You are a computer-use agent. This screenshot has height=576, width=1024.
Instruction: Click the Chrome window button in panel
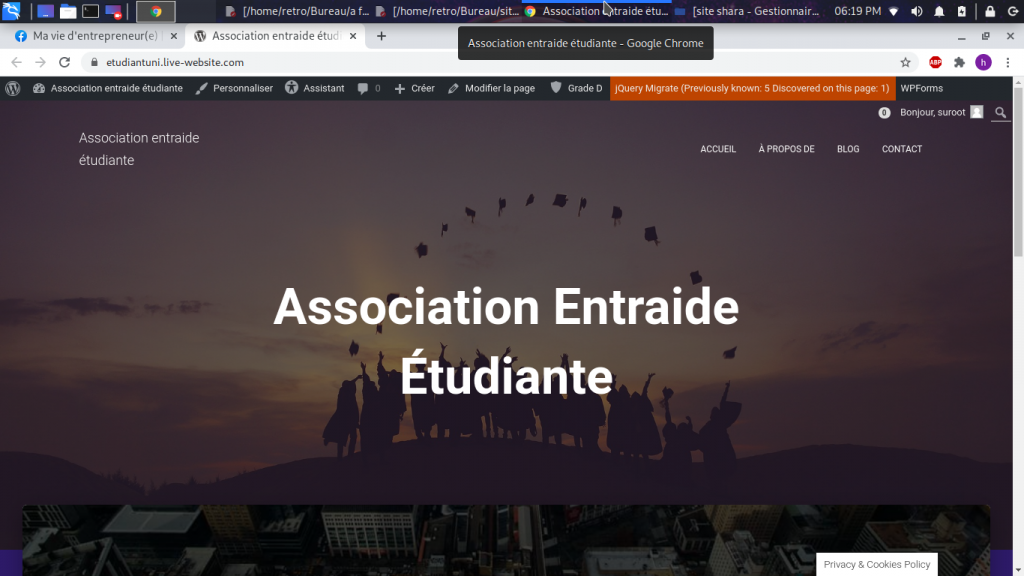point(155,11)
